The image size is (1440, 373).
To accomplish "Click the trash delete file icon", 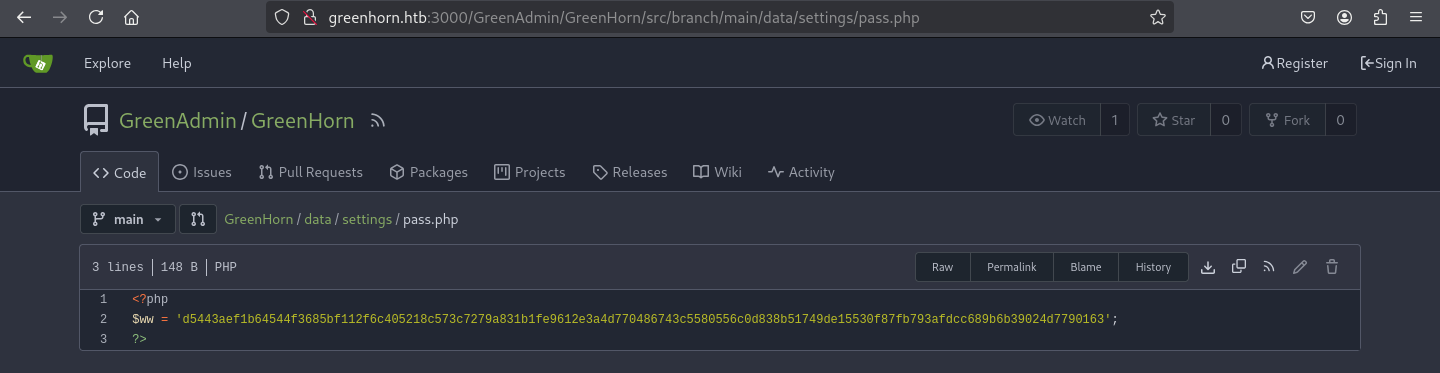I will (x=1332, y=267).
